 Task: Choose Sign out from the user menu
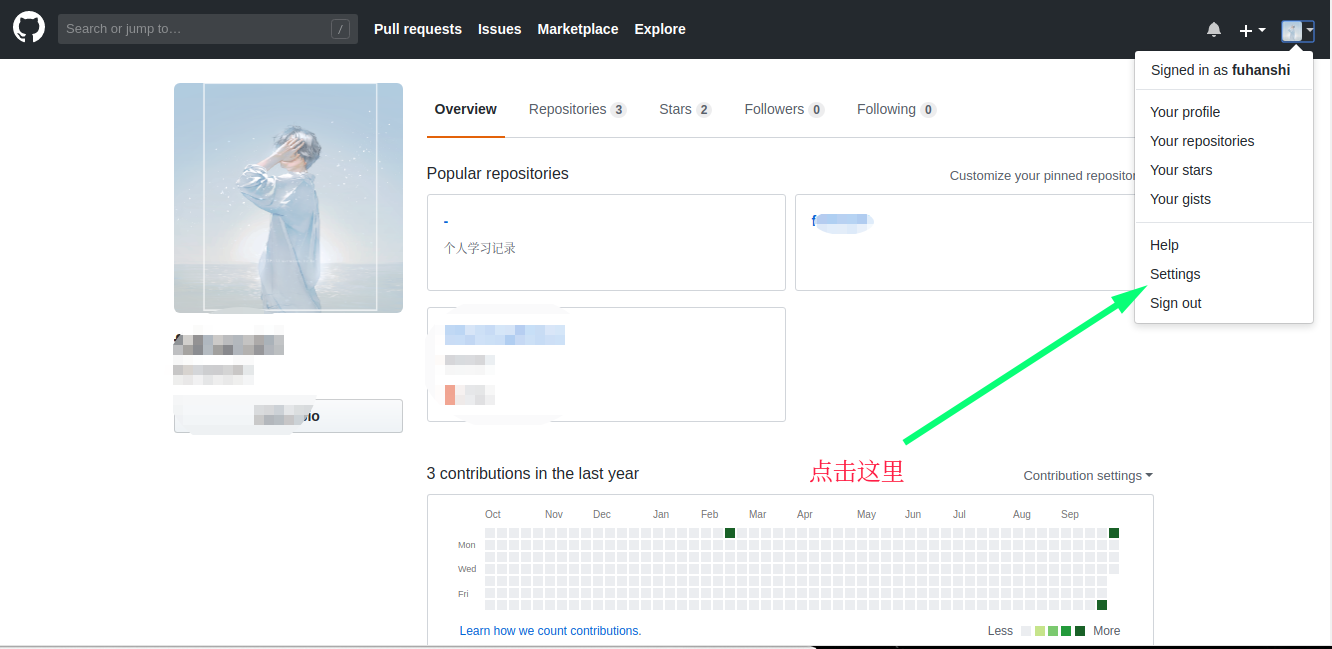click(1175, 303)
